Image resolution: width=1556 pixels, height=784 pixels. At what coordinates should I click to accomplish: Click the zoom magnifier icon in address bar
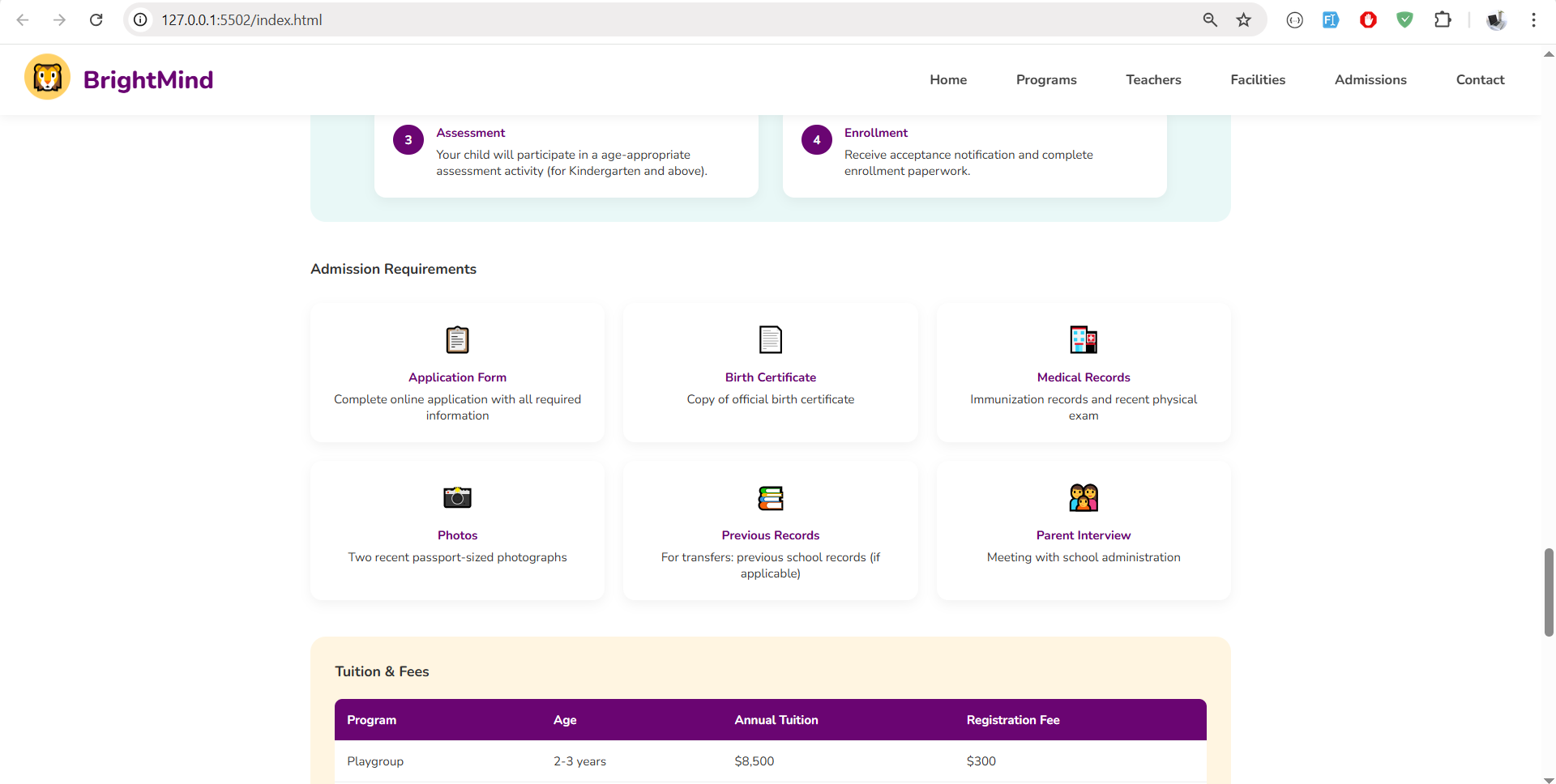tap(1209, 20)
